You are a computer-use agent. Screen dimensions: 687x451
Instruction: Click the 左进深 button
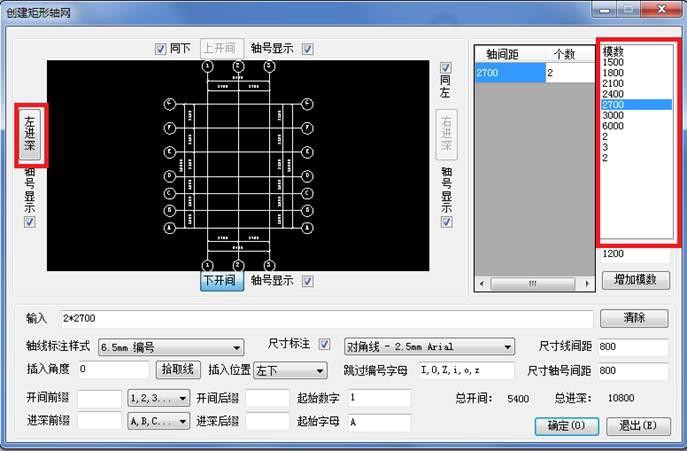(x=29, y=133)
